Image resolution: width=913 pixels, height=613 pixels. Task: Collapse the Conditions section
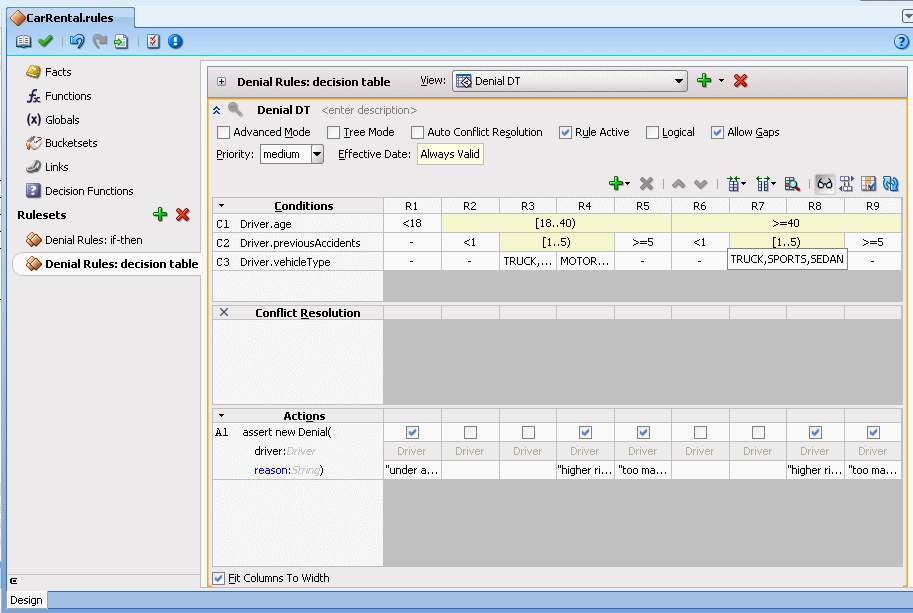click(222, 205)
